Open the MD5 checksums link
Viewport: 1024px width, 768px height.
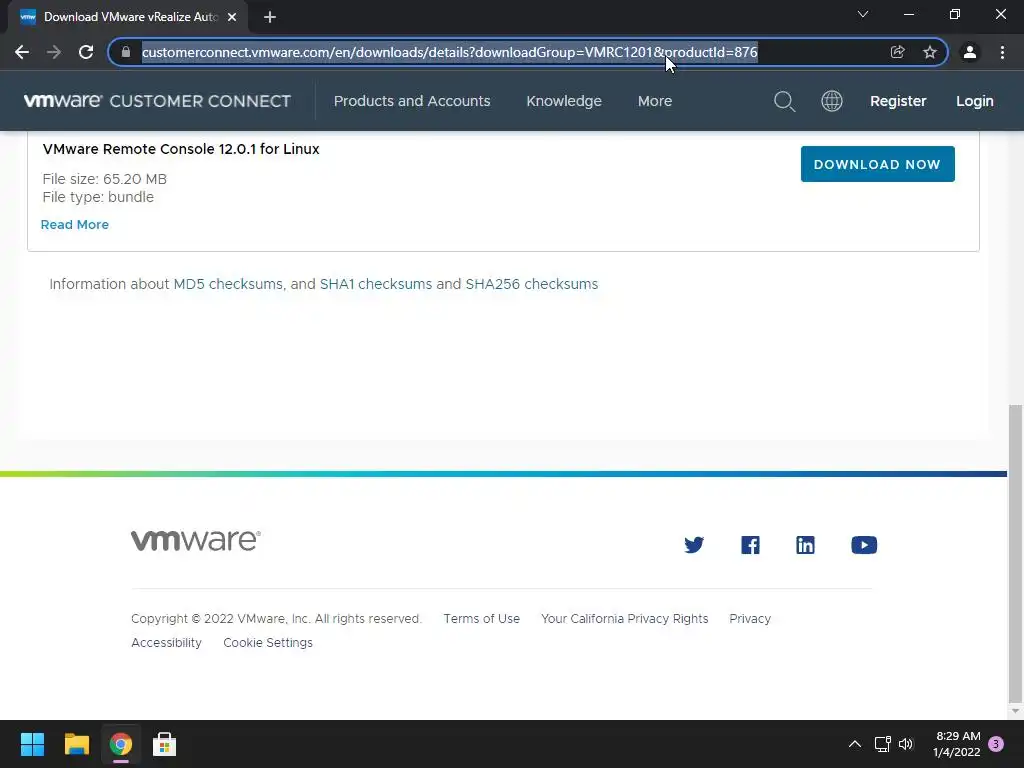tap(228, 284)
